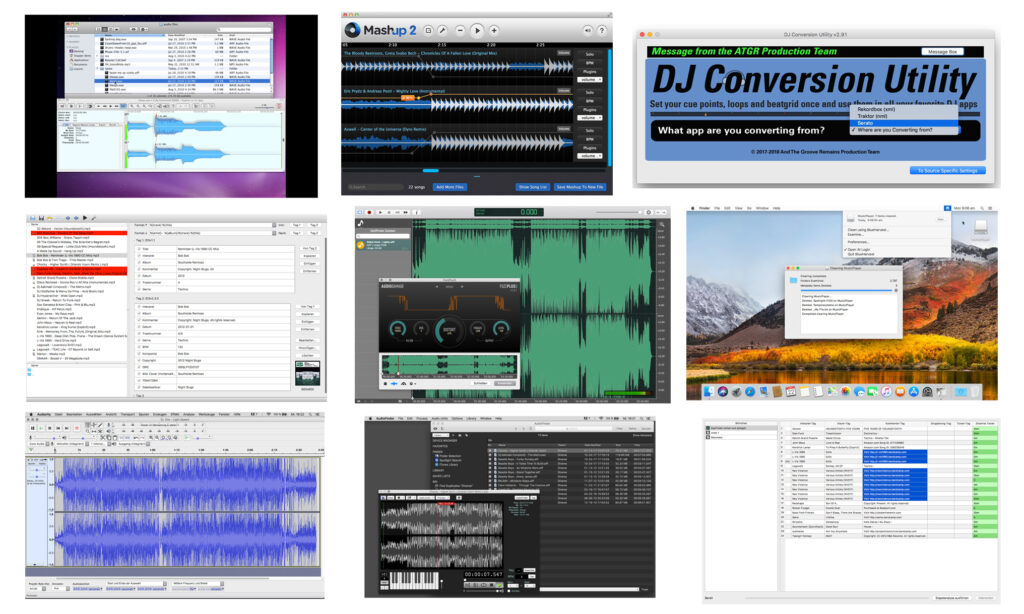Viewport: 1024px width, 614px height.
Task: Solo the Eric Prydz track in Mashup 2
Action: coord(590,93)
